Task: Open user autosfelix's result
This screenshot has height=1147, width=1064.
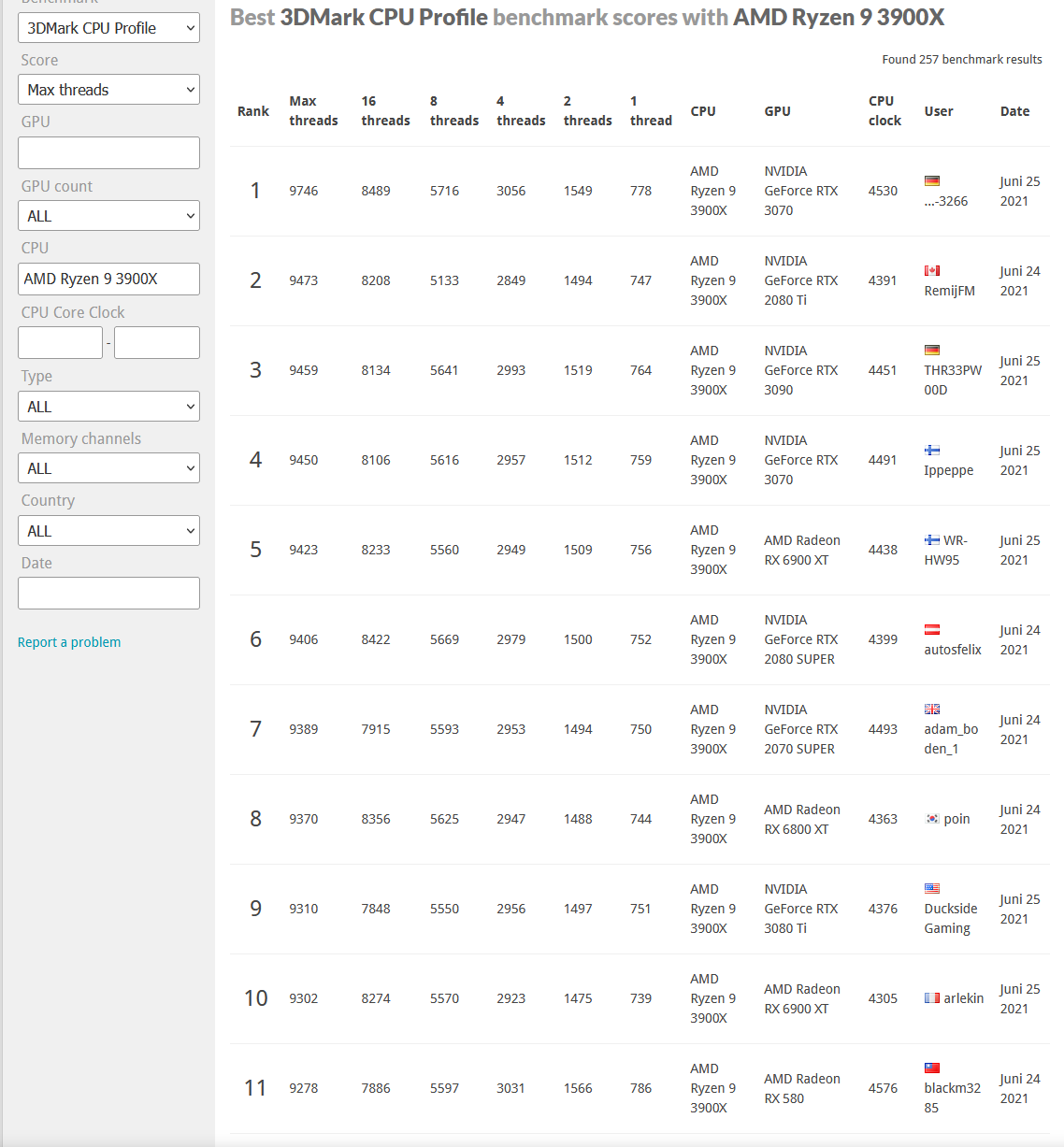Action: tap(953, 650)
